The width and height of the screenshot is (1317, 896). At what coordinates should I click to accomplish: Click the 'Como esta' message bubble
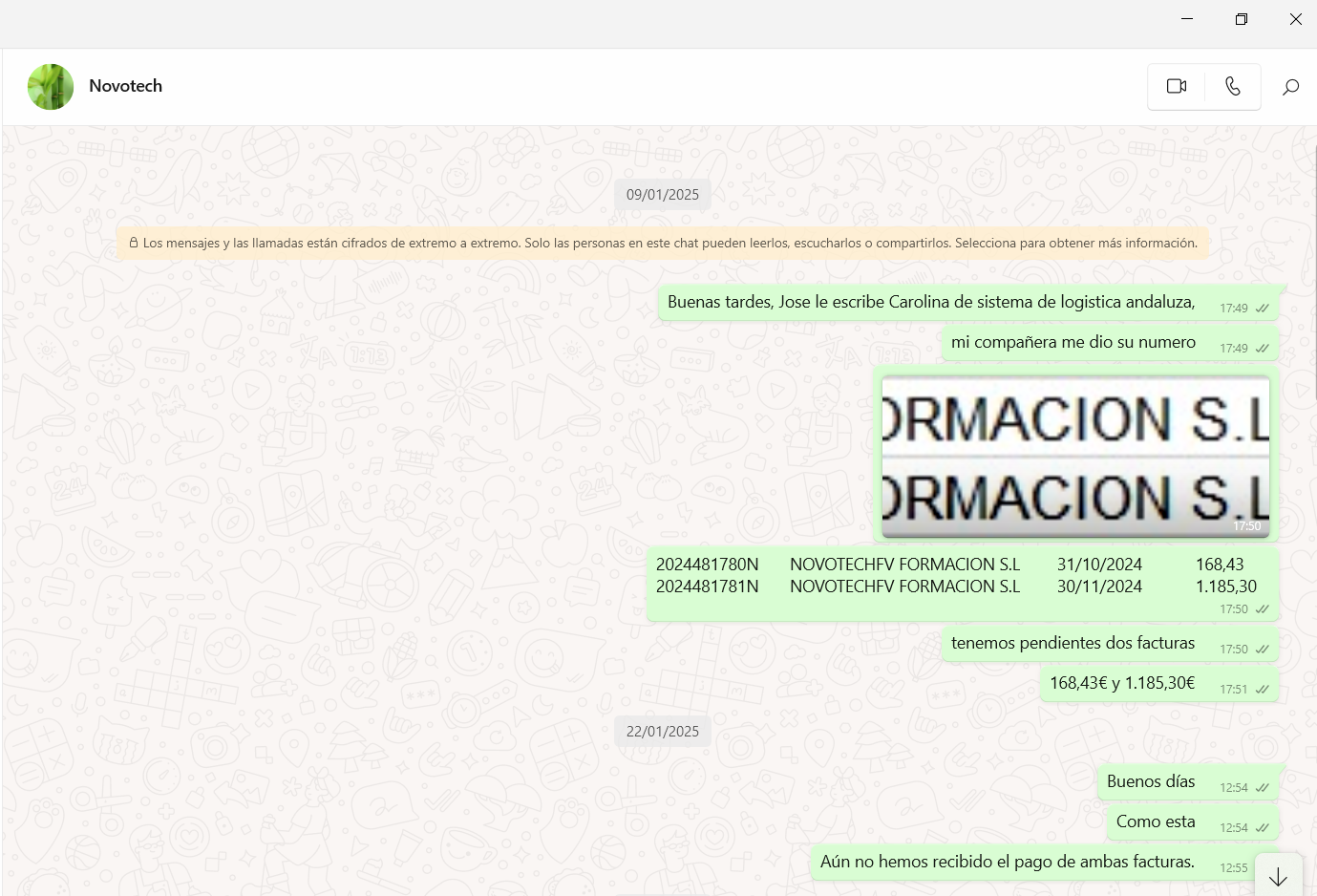click(1155, 822)
